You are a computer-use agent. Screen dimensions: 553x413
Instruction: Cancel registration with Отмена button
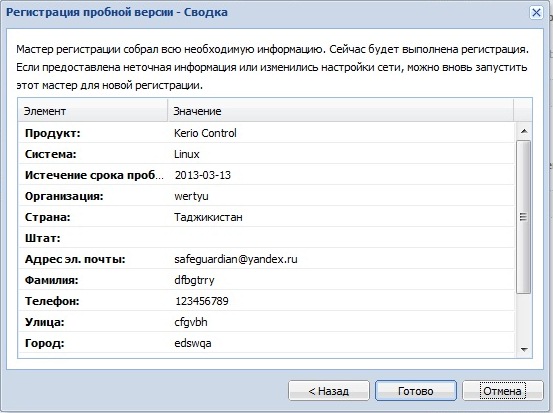(x=502, y=391)
